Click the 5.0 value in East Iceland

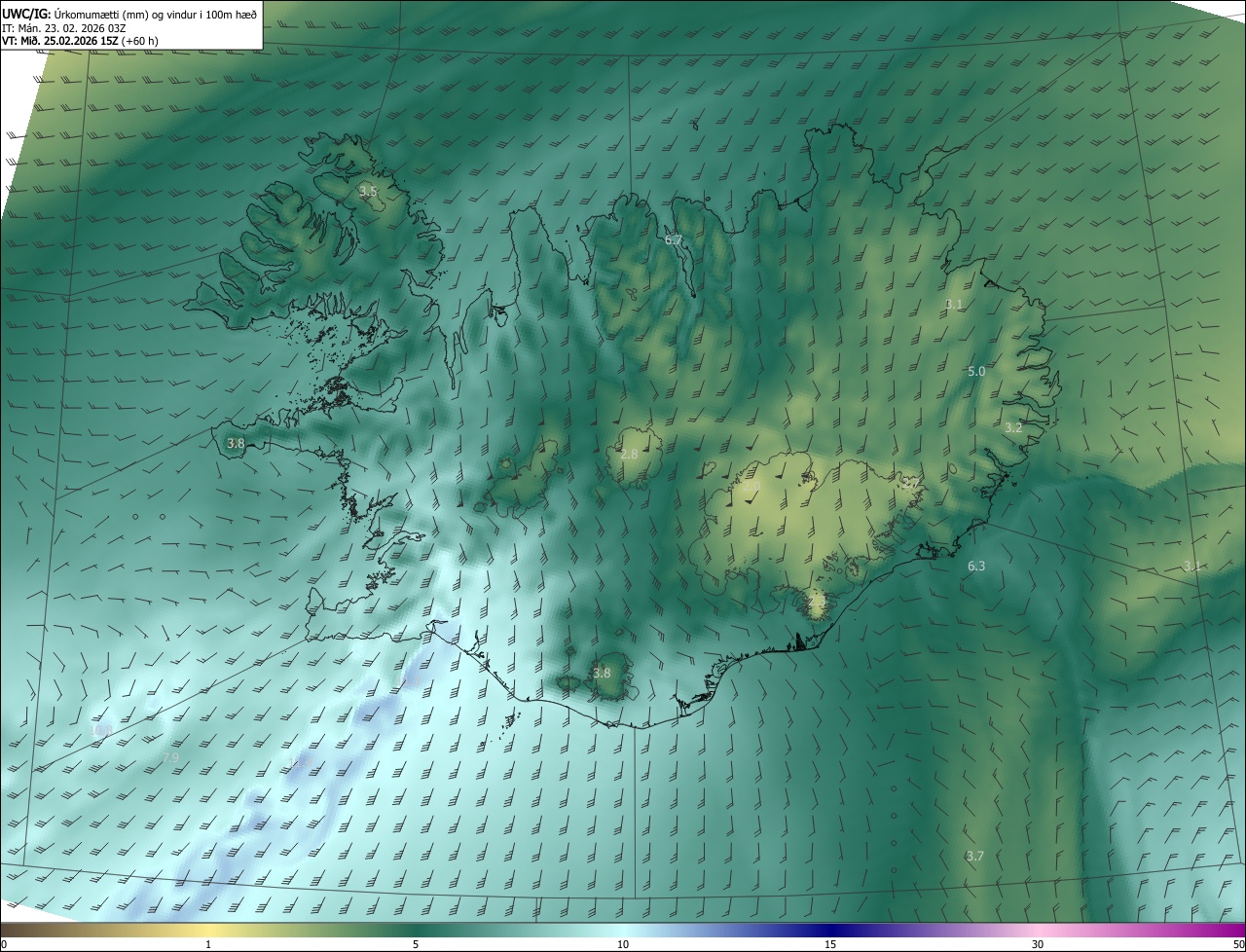click(976, 372)
